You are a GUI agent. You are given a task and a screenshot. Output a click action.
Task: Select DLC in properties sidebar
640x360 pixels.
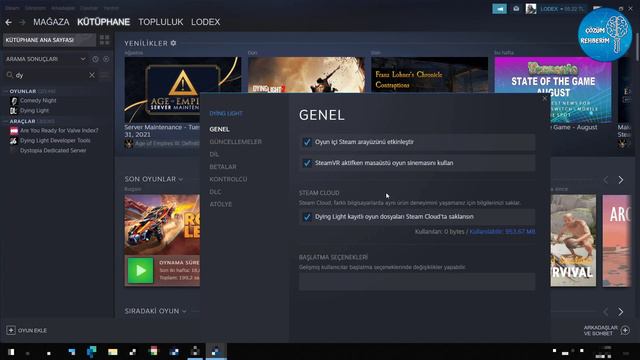click(x=216, y=192)
